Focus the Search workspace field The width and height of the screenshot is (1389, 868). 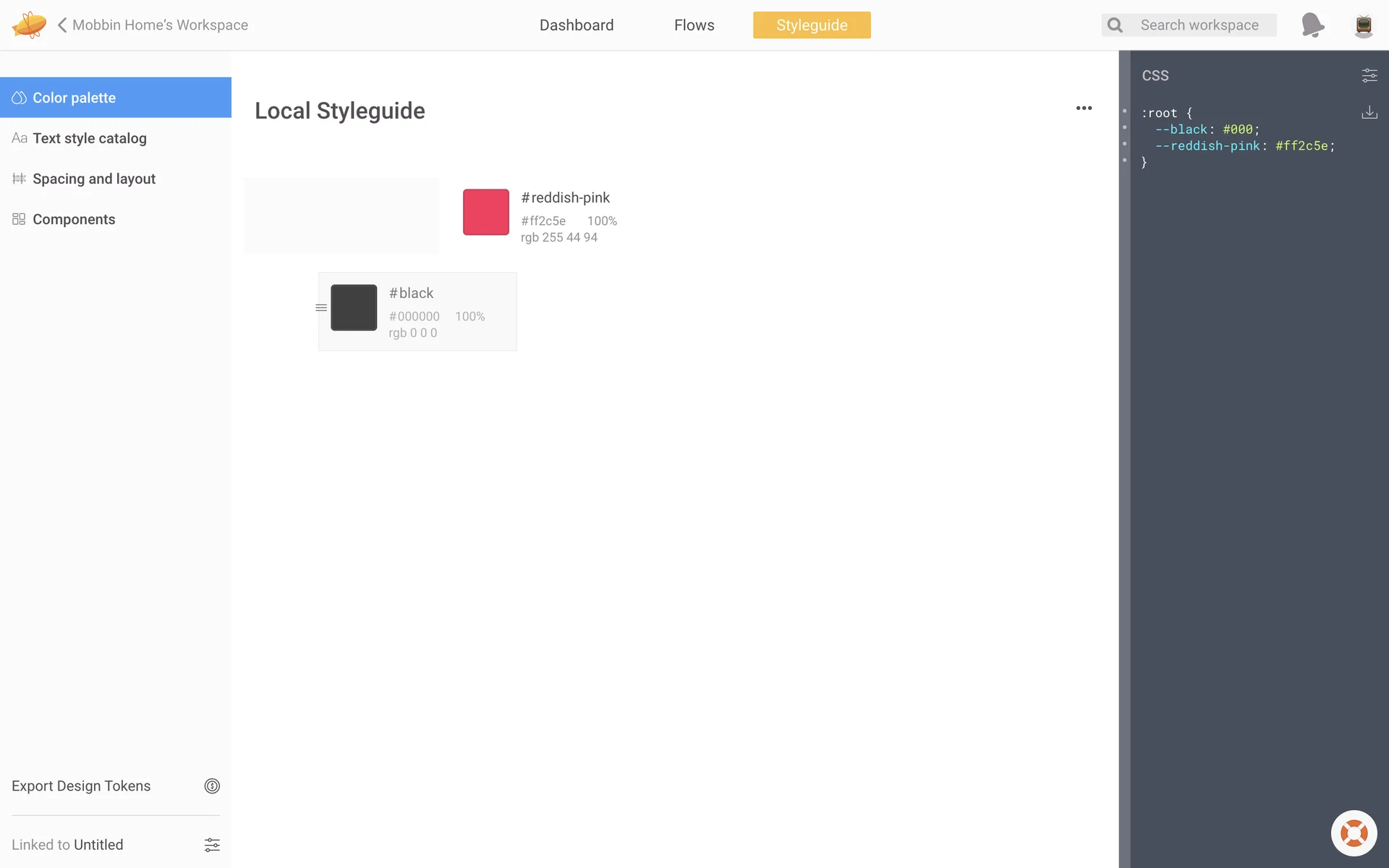(x=1199, y=25)
